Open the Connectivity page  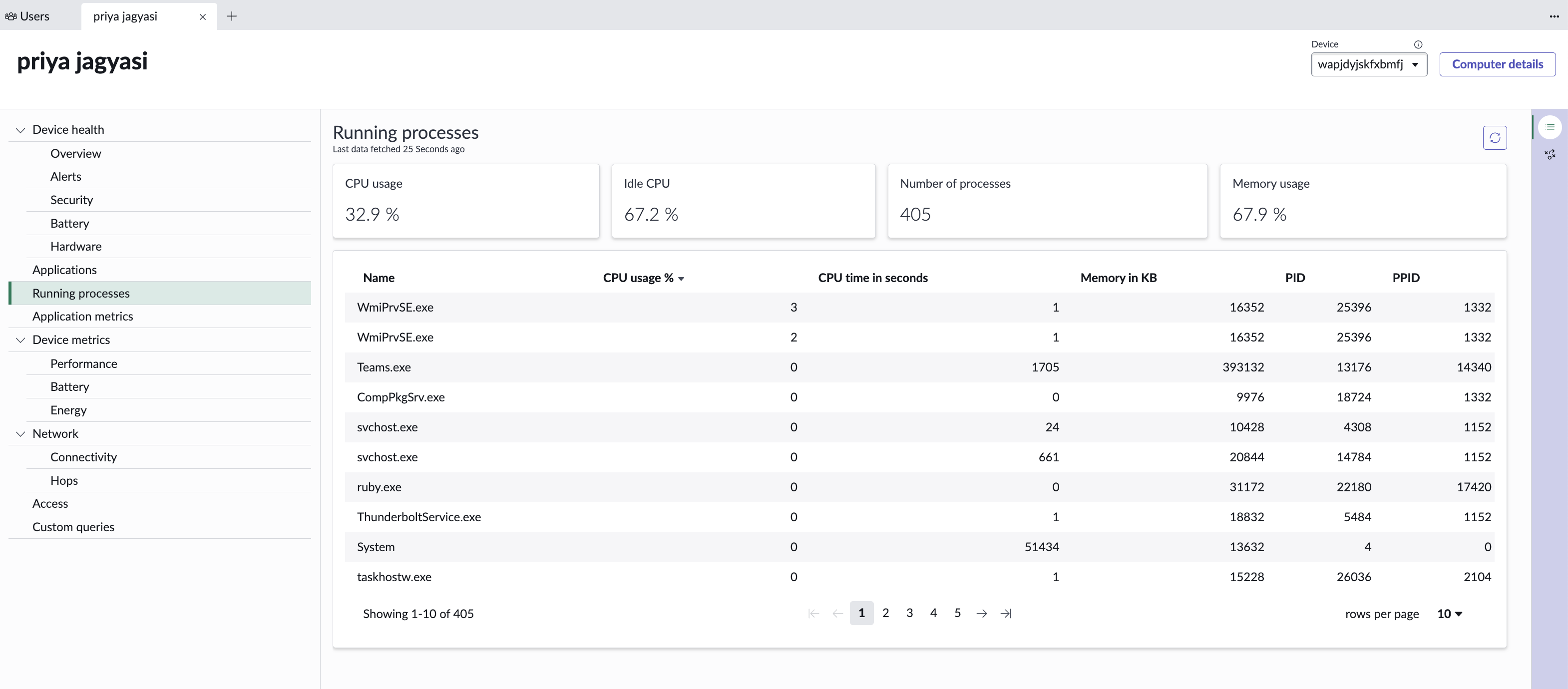(x=83, y=457)
